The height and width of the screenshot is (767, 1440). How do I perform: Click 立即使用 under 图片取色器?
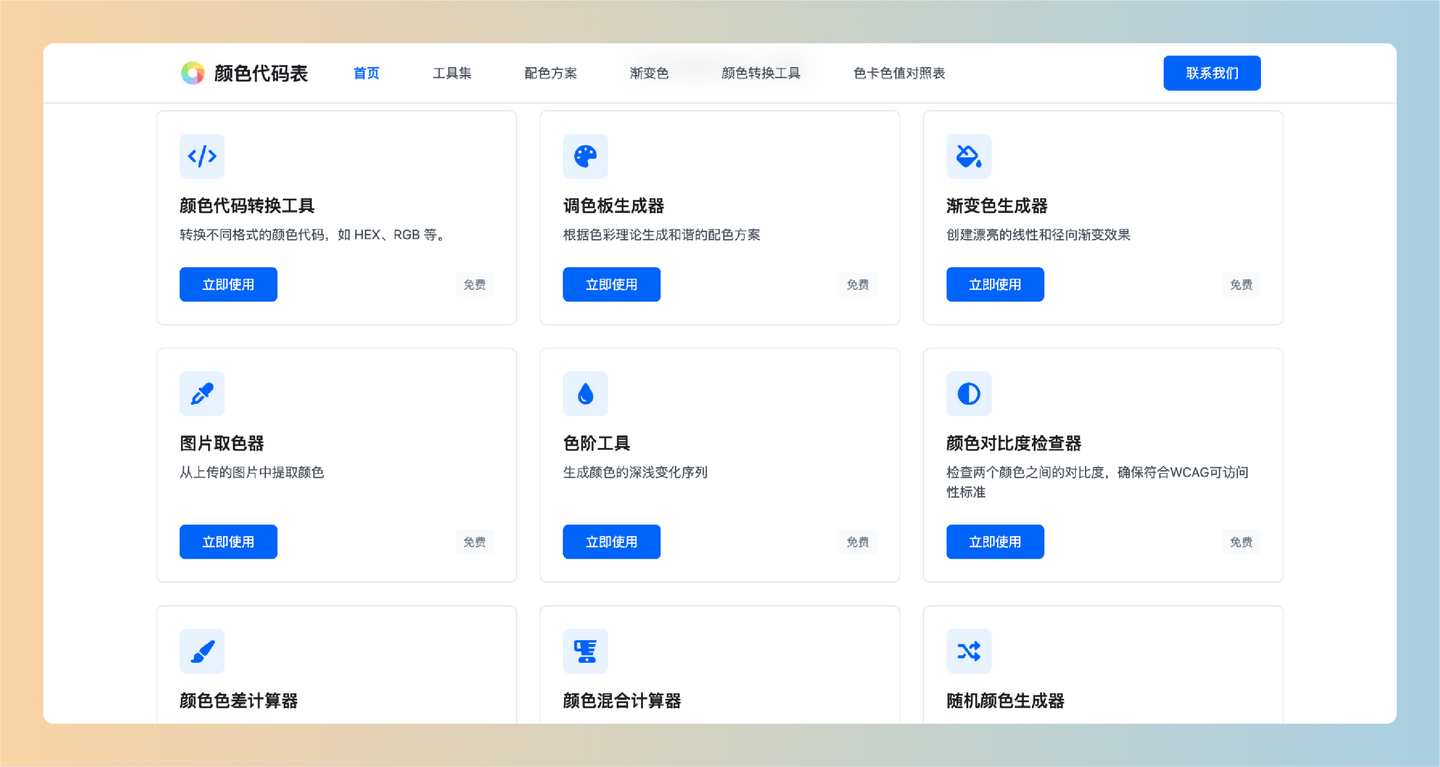(x=228, y=542)
